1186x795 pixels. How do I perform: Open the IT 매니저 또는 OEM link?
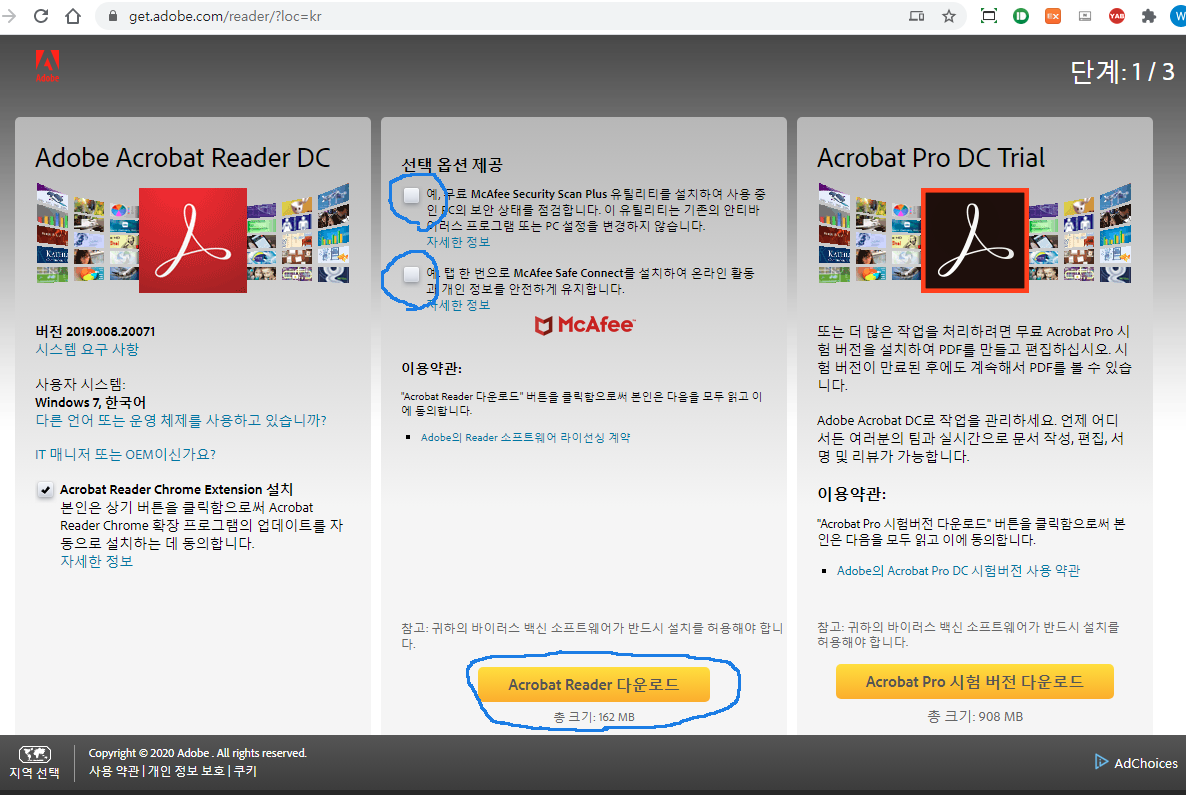[126, 455]
